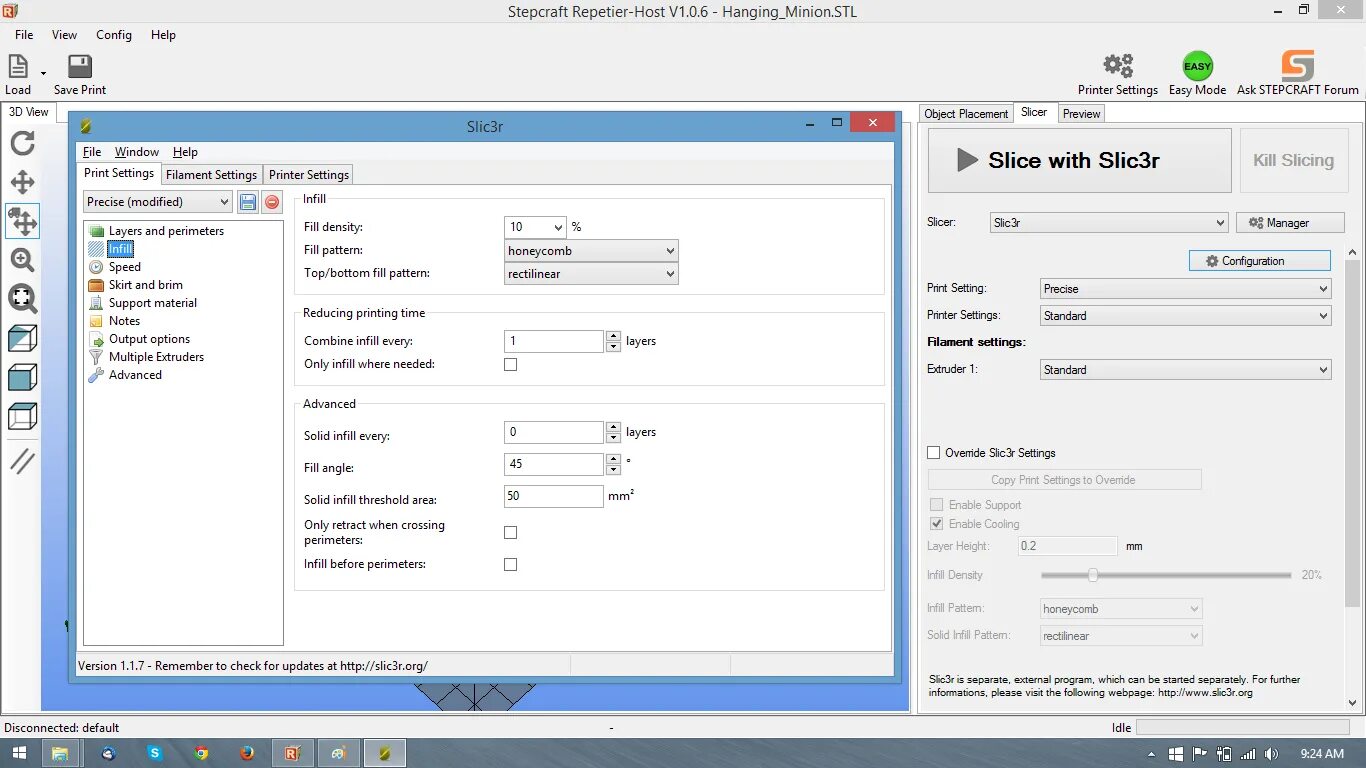Open the Output options section
Screen dimensions: 1366x768
coord(149,339)
